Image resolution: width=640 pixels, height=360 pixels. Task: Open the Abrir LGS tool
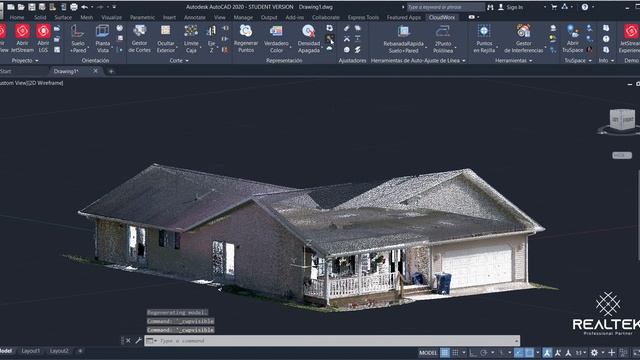[43, 38]
